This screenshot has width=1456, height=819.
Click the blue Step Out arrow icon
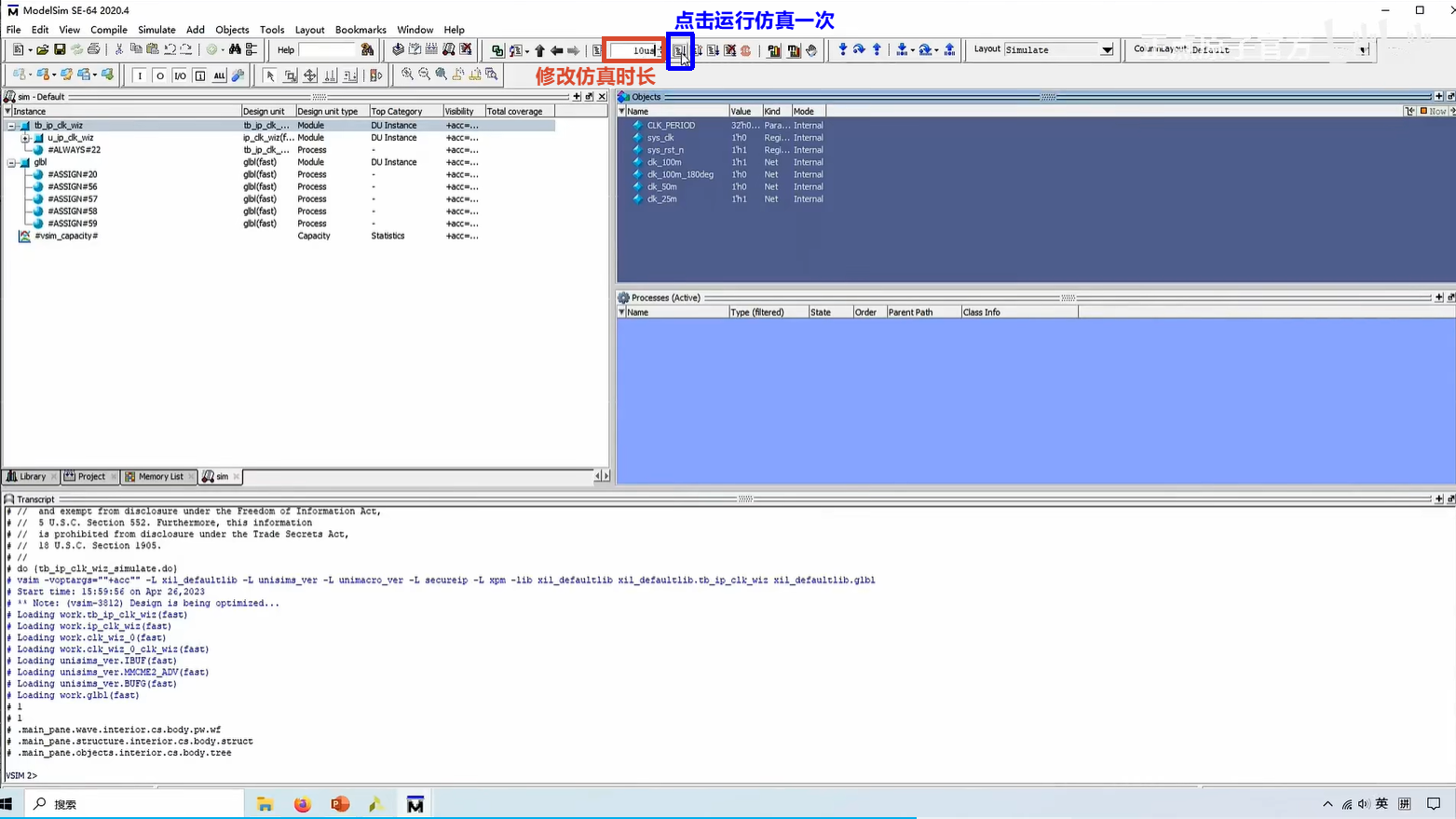pyautogui.click(x=877, y=49)
